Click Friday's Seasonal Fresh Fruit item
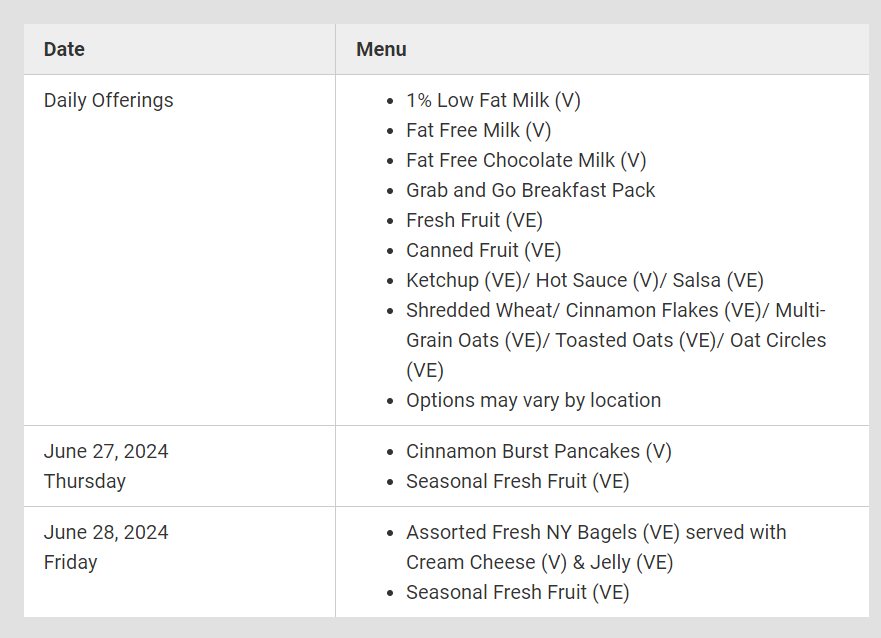 pyautogui.click(x=517, y=593)
